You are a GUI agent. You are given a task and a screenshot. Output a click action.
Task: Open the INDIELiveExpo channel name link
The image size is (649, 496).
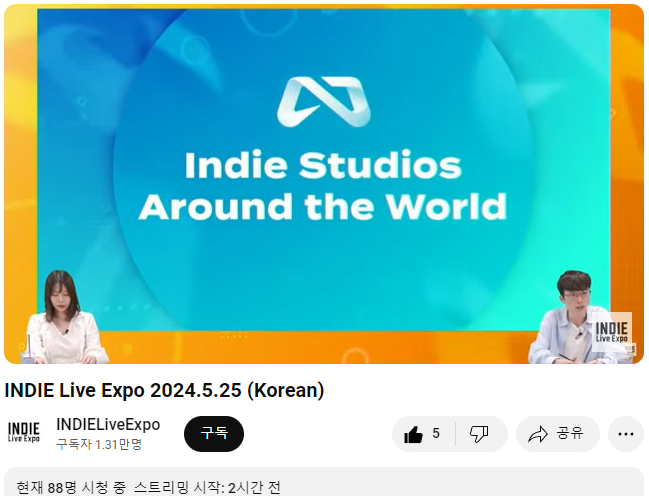(x=108, y=424)
